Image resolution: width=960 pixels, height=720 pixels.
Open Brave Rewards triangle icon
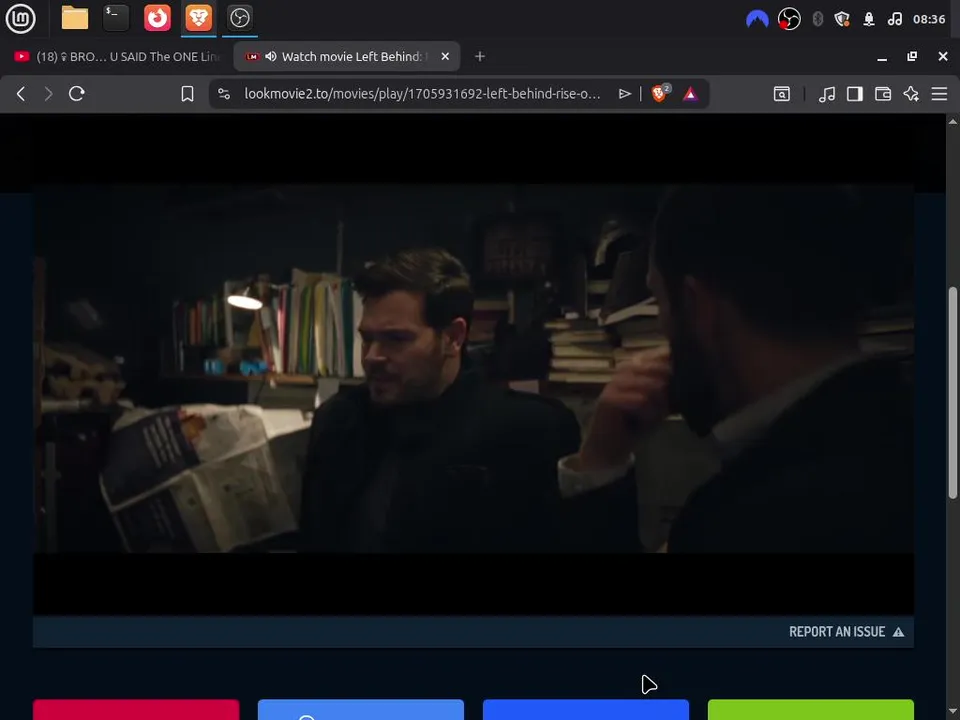[690, 94]
